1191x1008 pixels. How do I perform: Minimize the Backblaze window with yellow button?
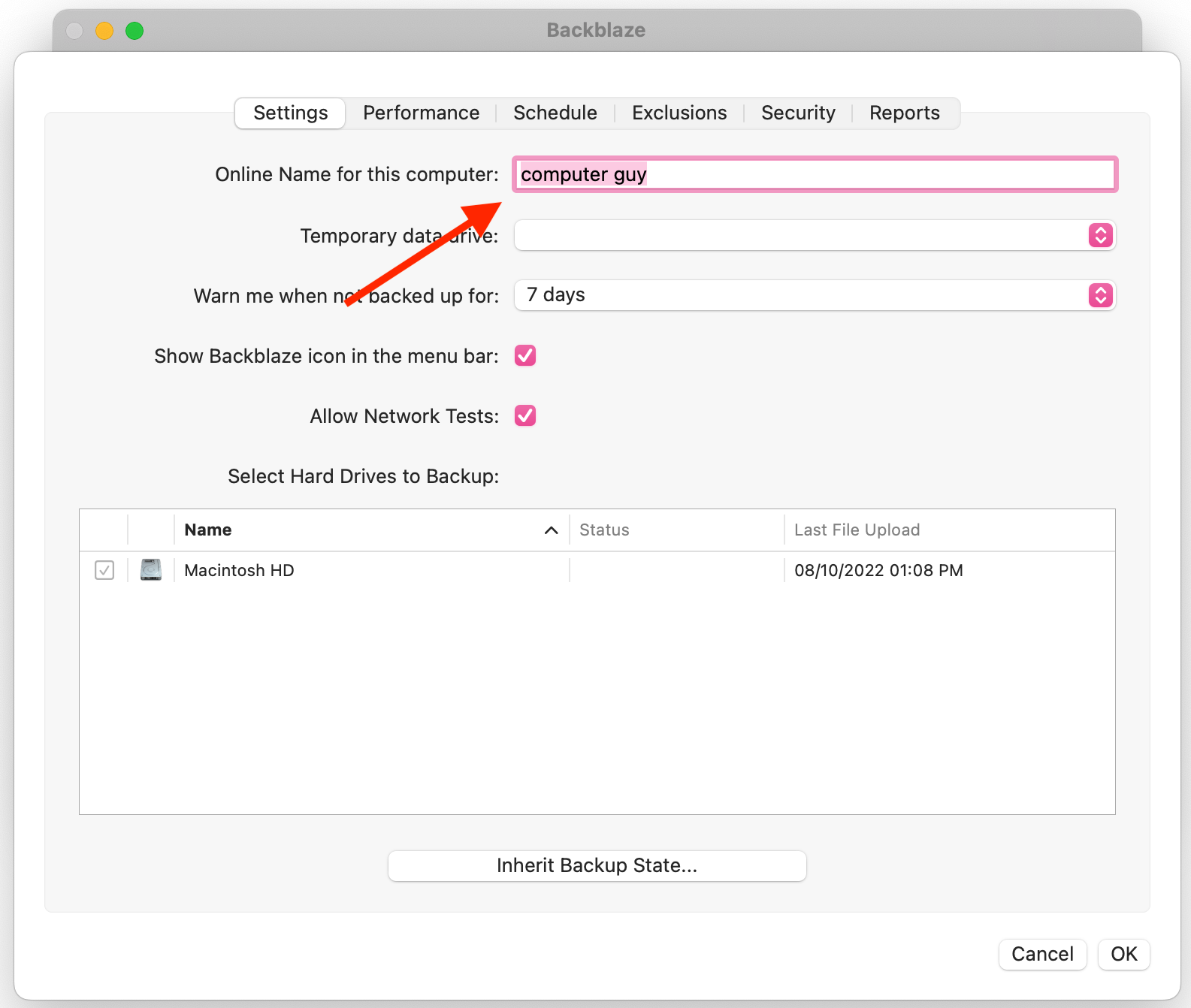click(104, 31)
